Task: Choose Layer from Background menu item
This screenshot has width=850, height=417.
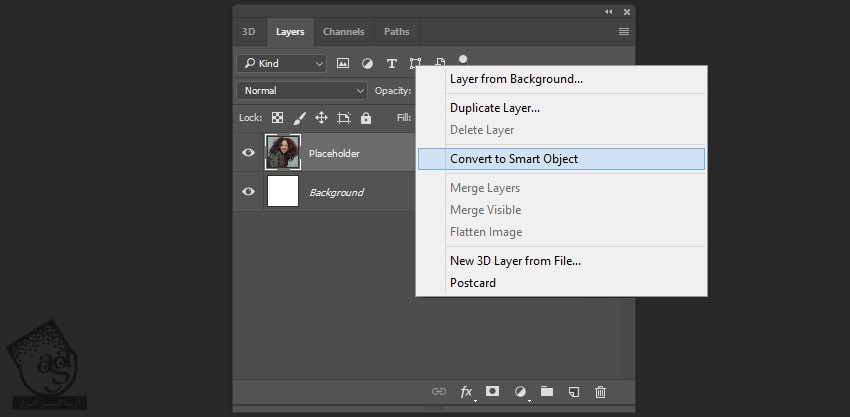Action: point(561,79)
